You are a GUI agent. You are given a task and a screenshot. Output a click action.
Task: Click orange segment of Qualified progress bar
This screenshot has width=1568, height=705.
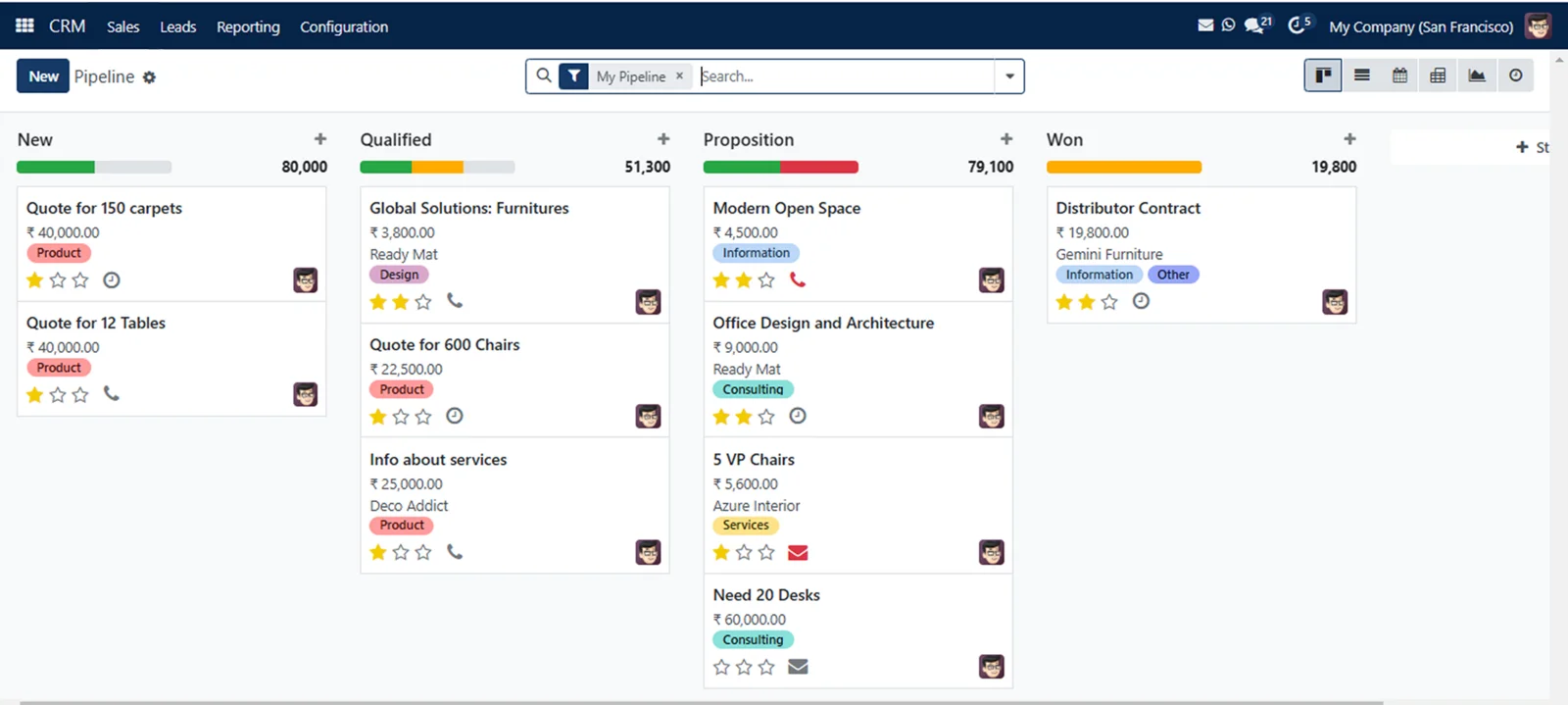pyautogui.click(x=437, y=167)
